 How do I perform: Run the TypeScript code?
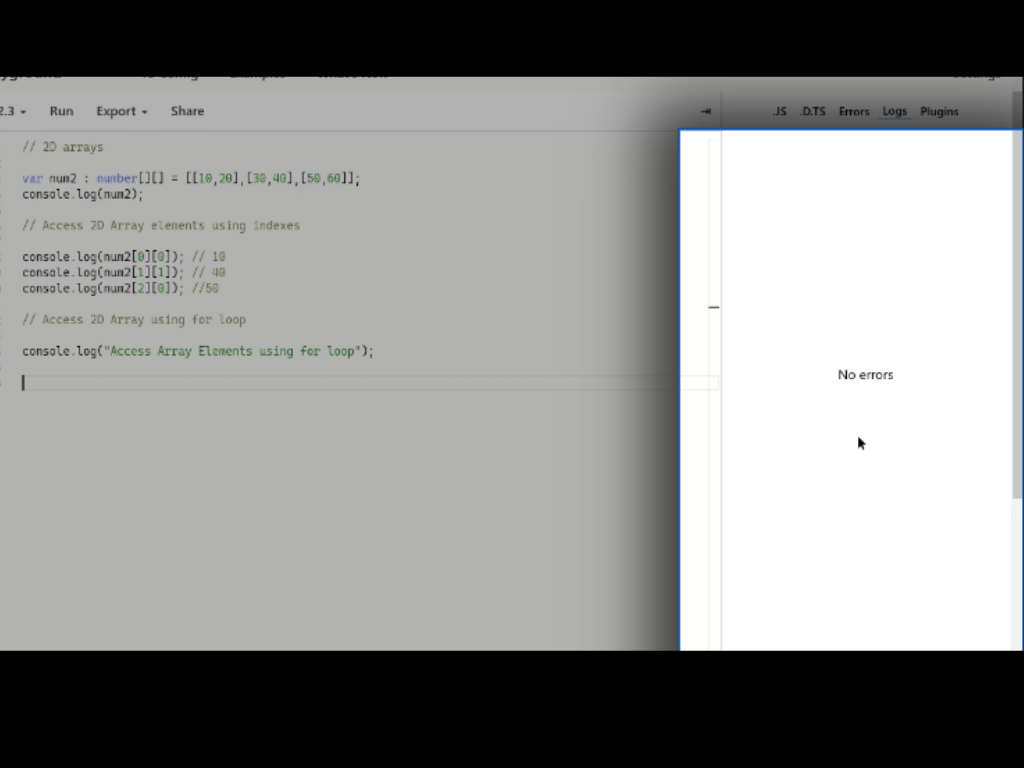click(61, 111)
